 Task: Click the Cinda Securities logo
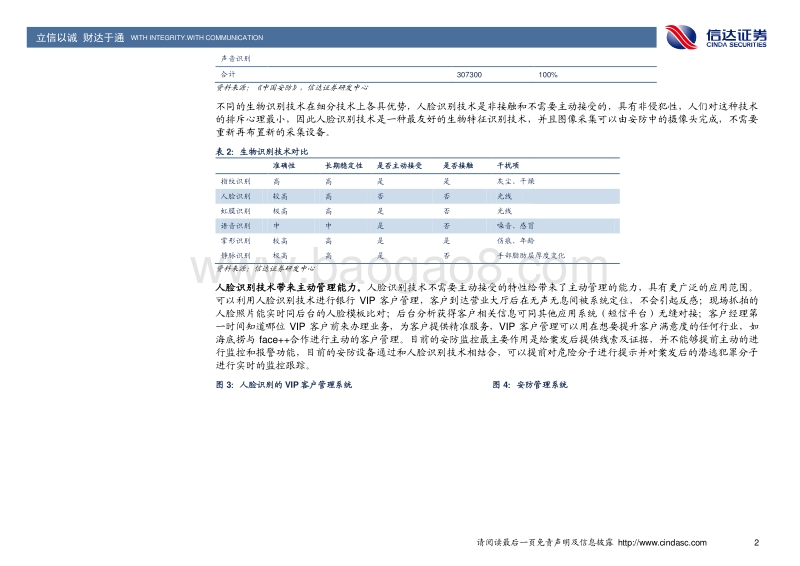715,37
